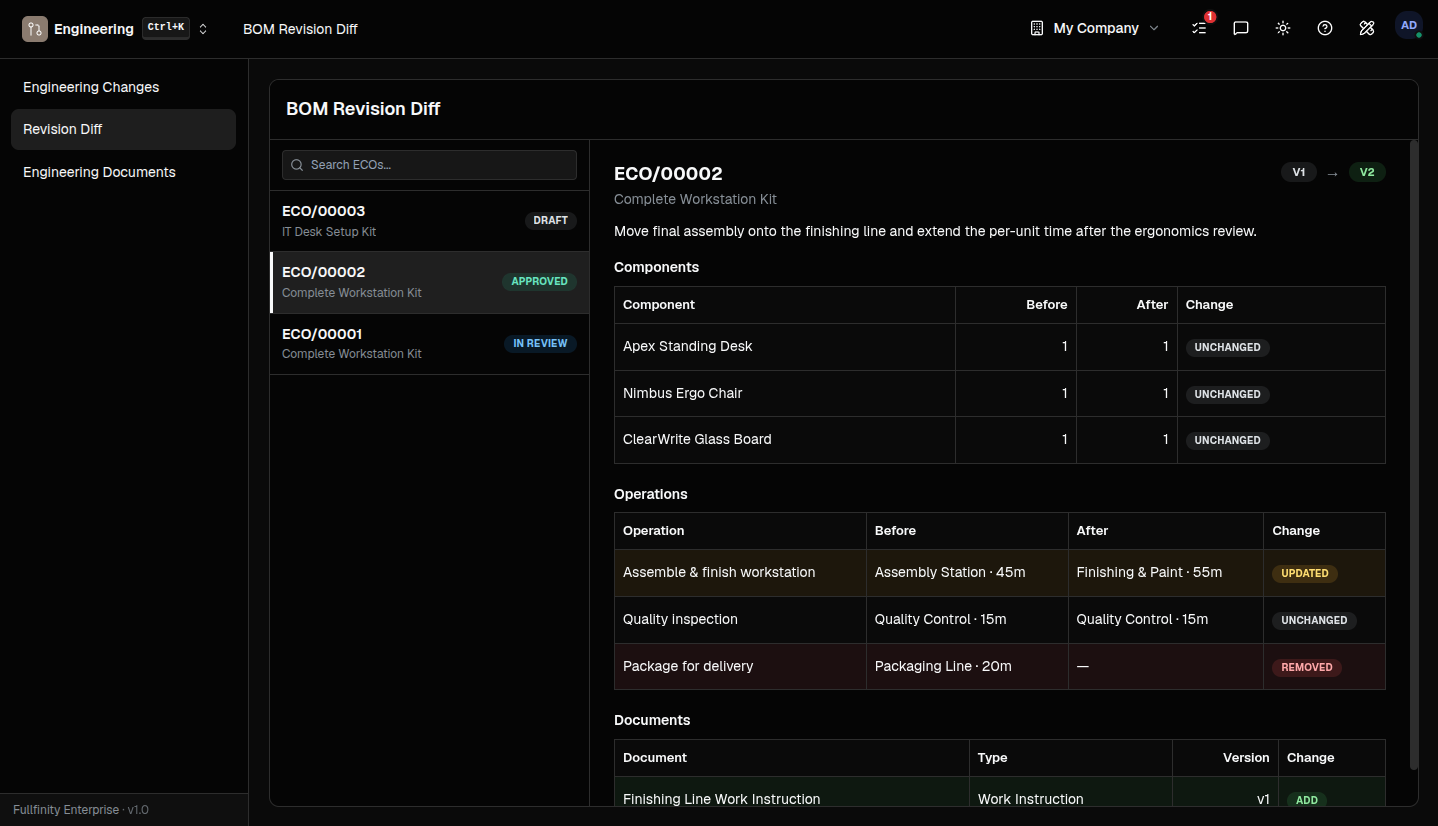Viewport: 1438px width, 826px height.
Task: Click the ClearWrite Glass Board component row
Action: (x=1000, y=440)
